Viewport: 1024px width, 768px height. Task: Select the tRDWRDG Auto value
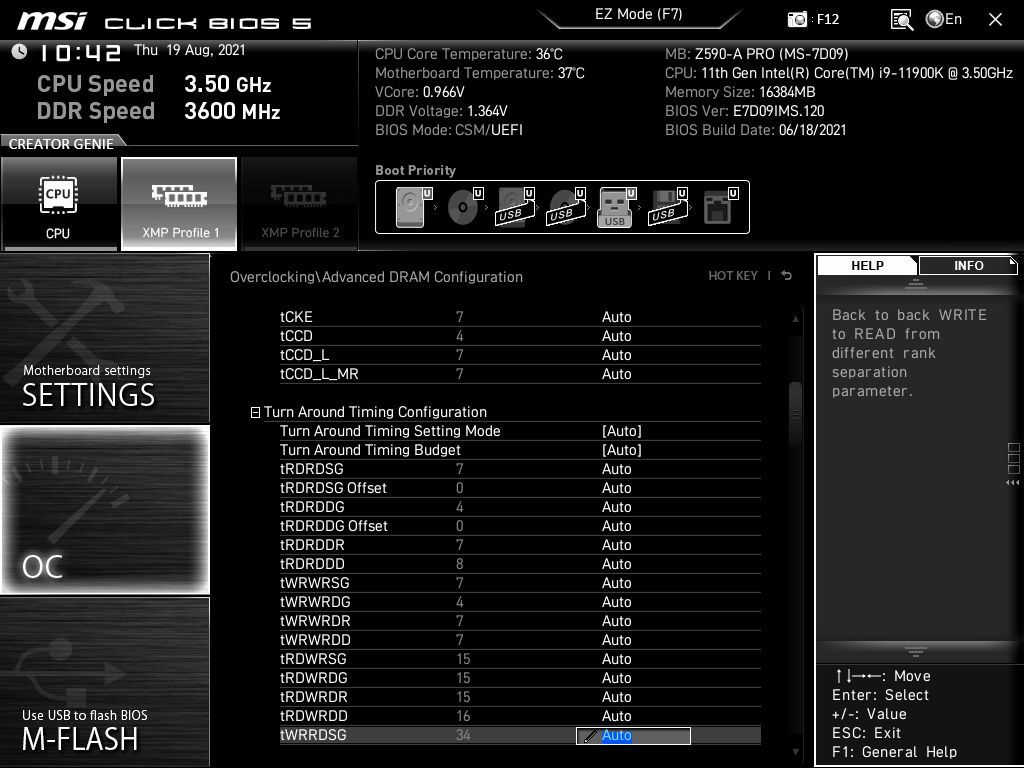pos(616,678)
